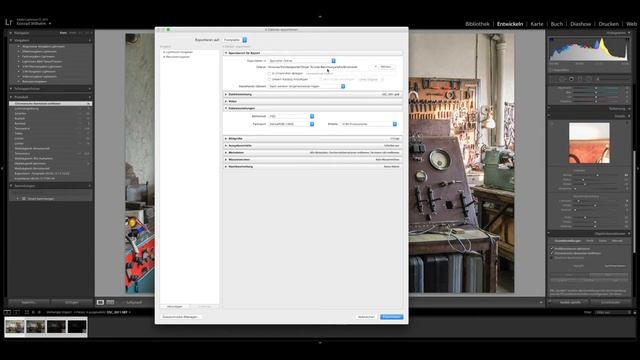The height and width of the screenshot is (360, 640).
Task: Hide the right panel group with edge arrow
Action: pos(638,168)
